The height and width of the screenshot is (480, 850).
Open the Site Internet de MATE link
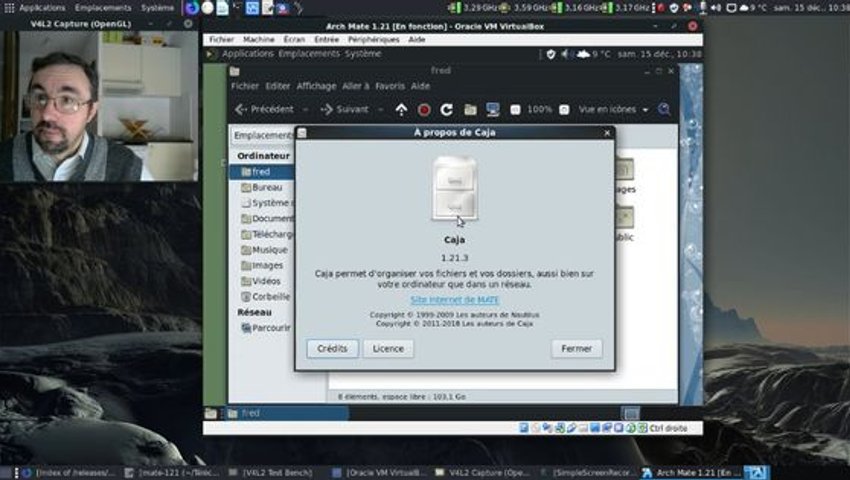click(454, 300)
